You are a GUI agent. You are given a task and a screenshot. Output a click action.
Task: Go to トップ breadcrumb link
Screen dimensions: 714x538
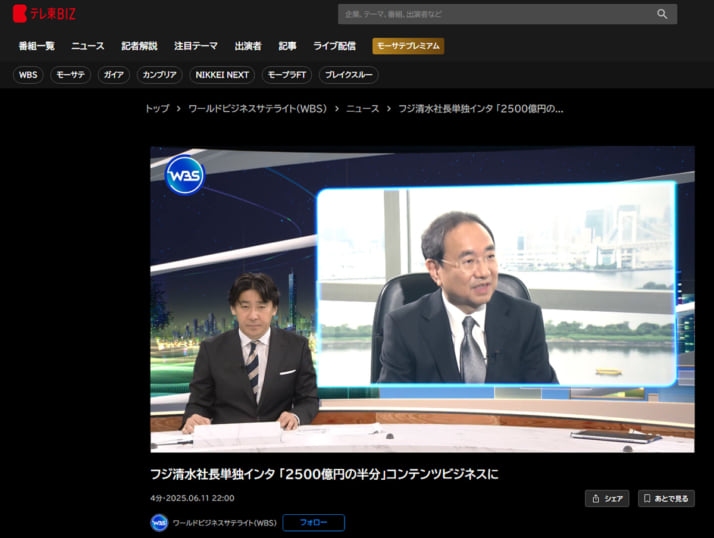157,108
